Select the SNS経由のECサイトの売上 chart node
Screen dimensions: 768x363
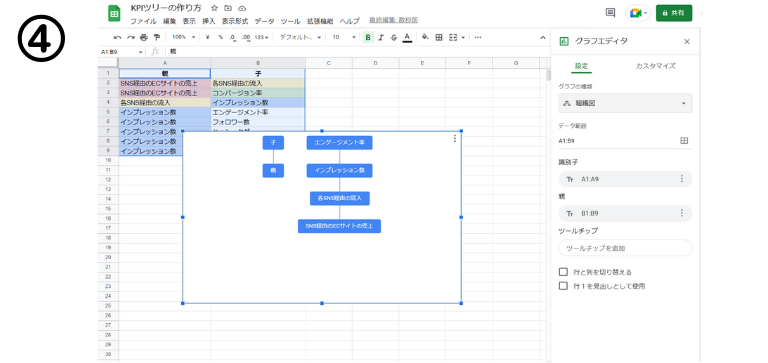click(339, 226)
